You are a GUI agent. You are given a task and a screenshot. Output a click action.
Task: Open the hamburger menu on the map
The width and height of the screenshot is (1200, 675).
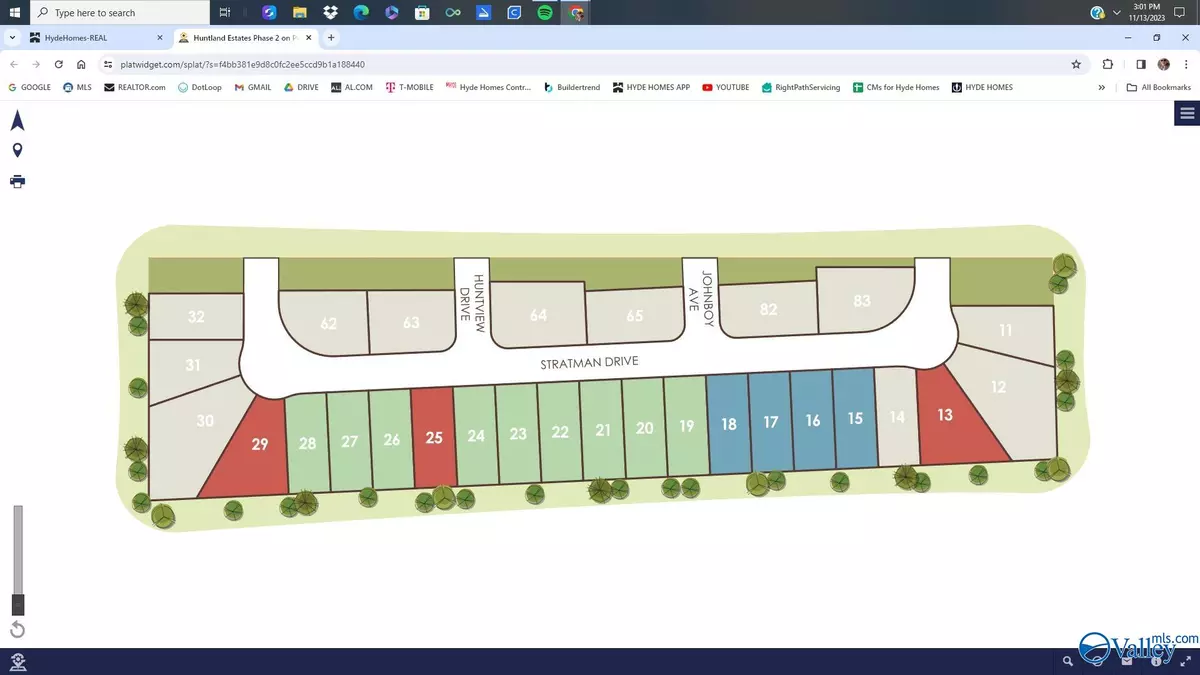[1187, 113]
